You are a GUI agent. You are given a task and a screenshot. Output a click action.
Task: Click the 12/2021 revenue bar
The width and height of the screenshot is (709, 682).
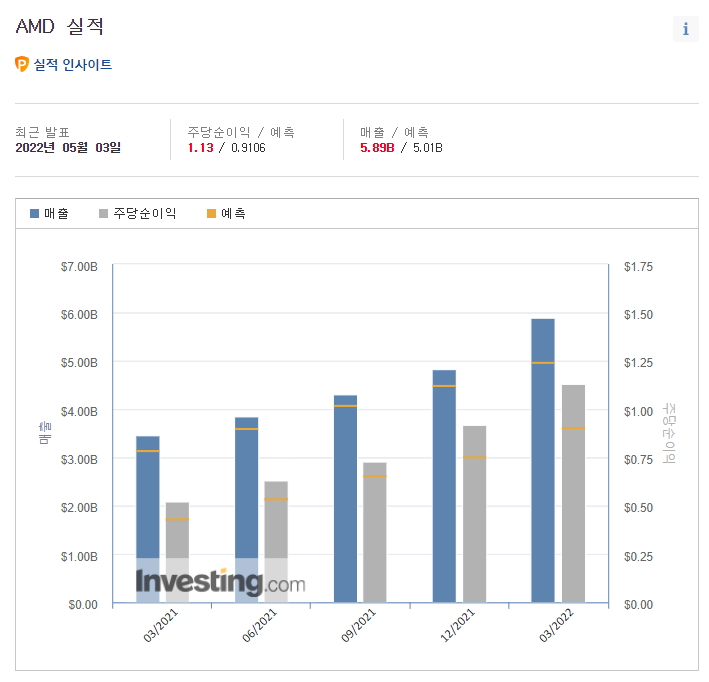tap(444, 486)
